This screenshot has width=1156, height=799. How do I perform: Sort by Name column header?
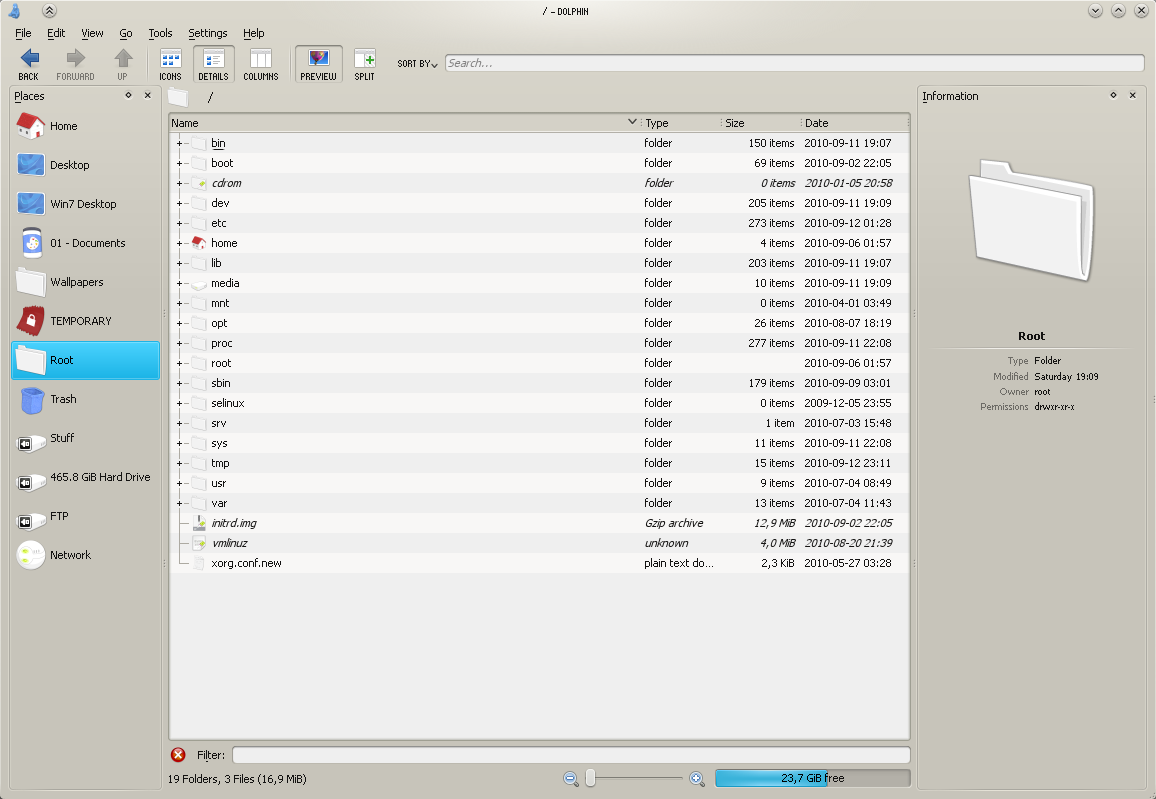(405, 123)
